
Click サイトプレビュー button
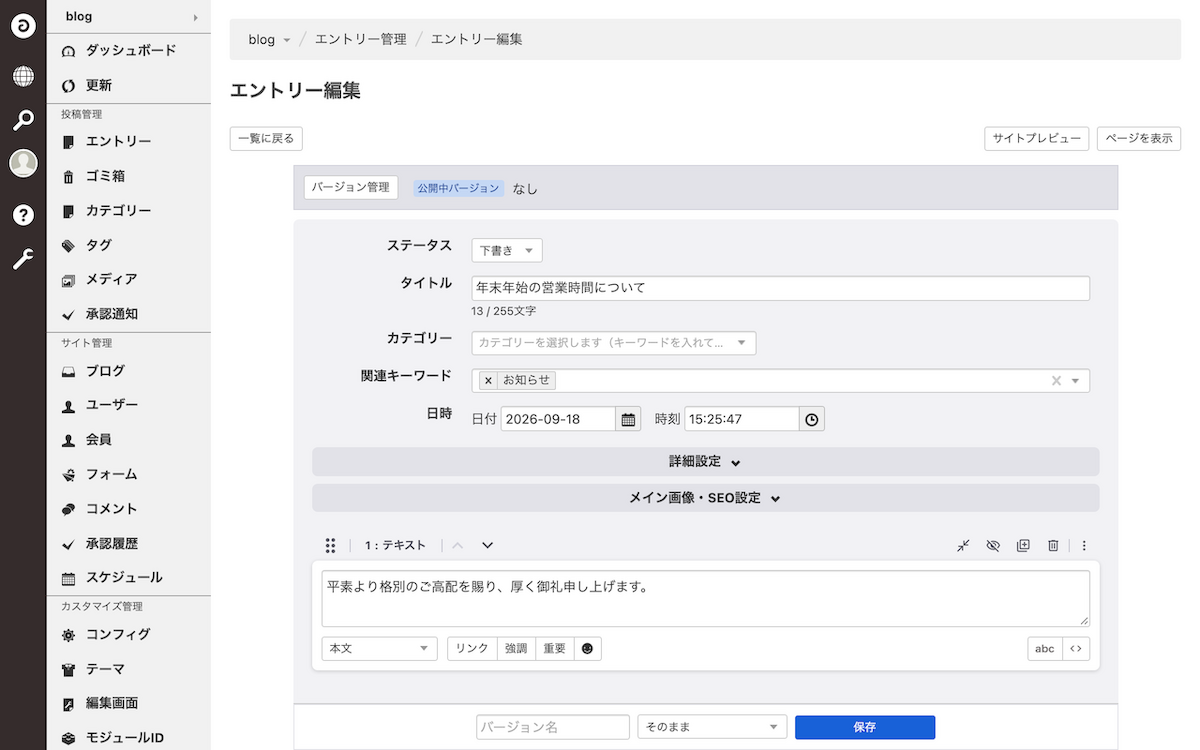tap(1037, 139)
